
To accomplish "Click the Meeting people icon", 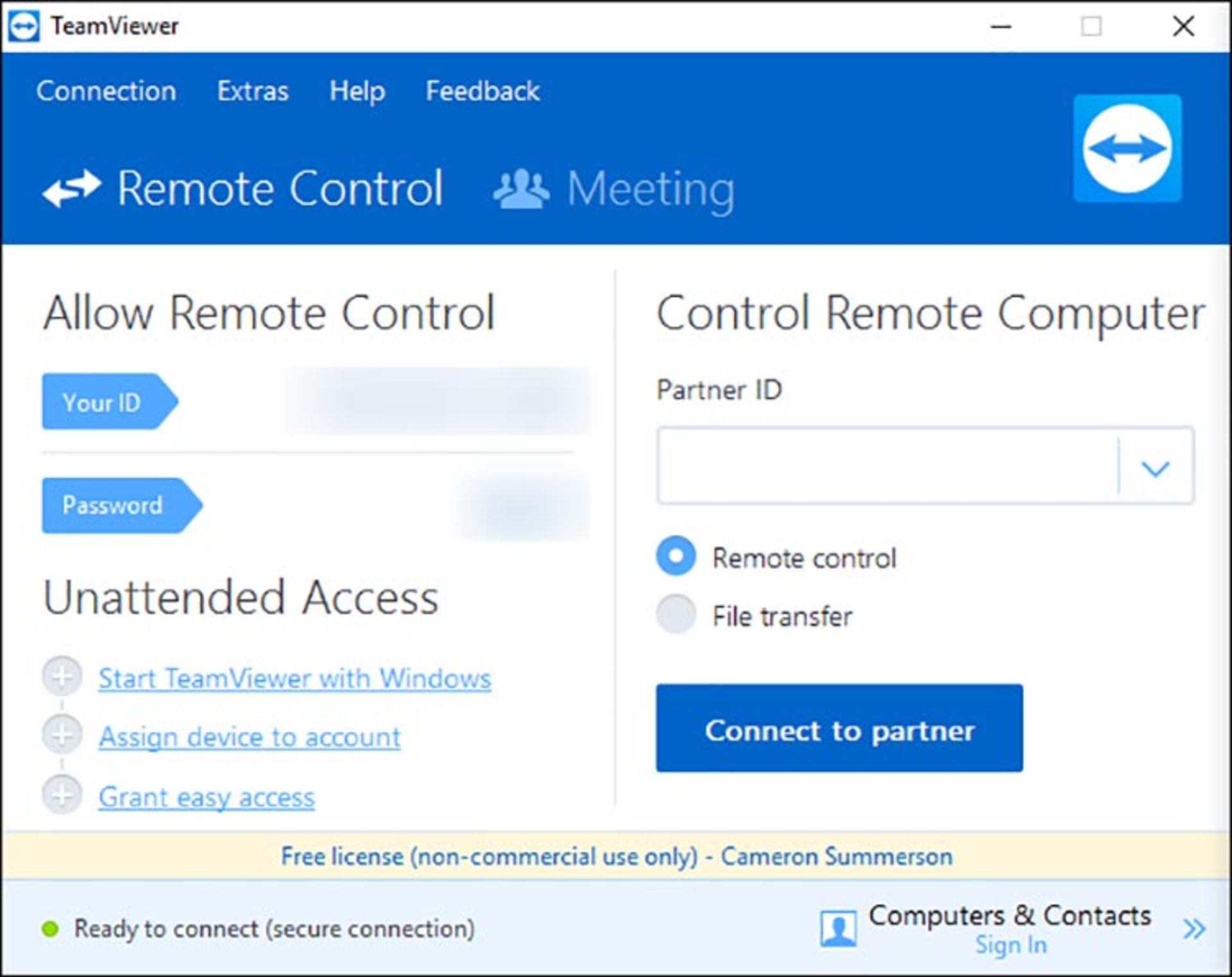I will click(x=520, y=189).
